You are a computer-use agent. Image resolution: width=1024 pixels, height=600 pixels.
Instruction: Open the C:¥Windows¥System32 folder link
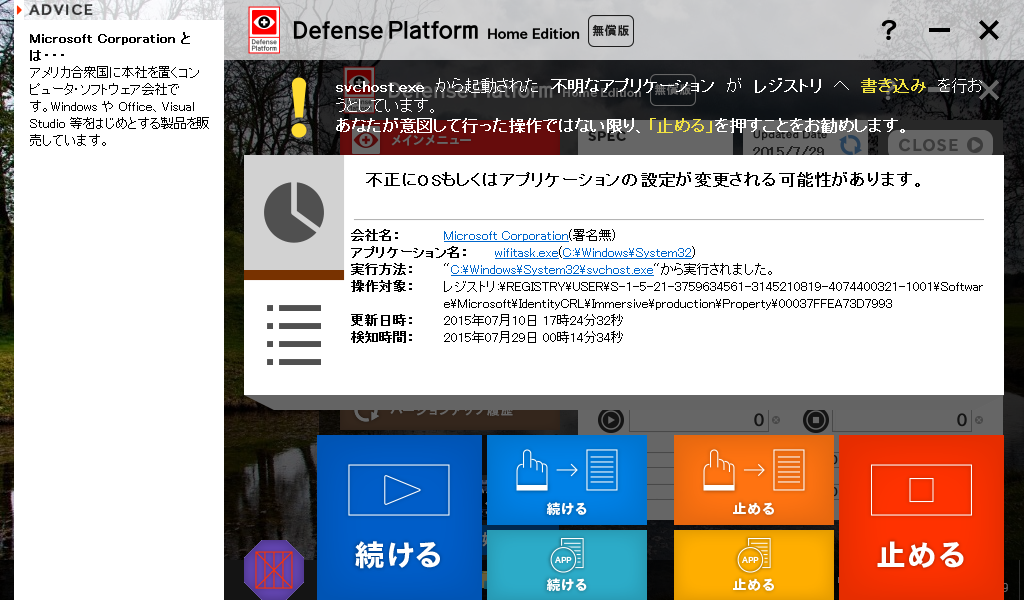coord(627,253)
